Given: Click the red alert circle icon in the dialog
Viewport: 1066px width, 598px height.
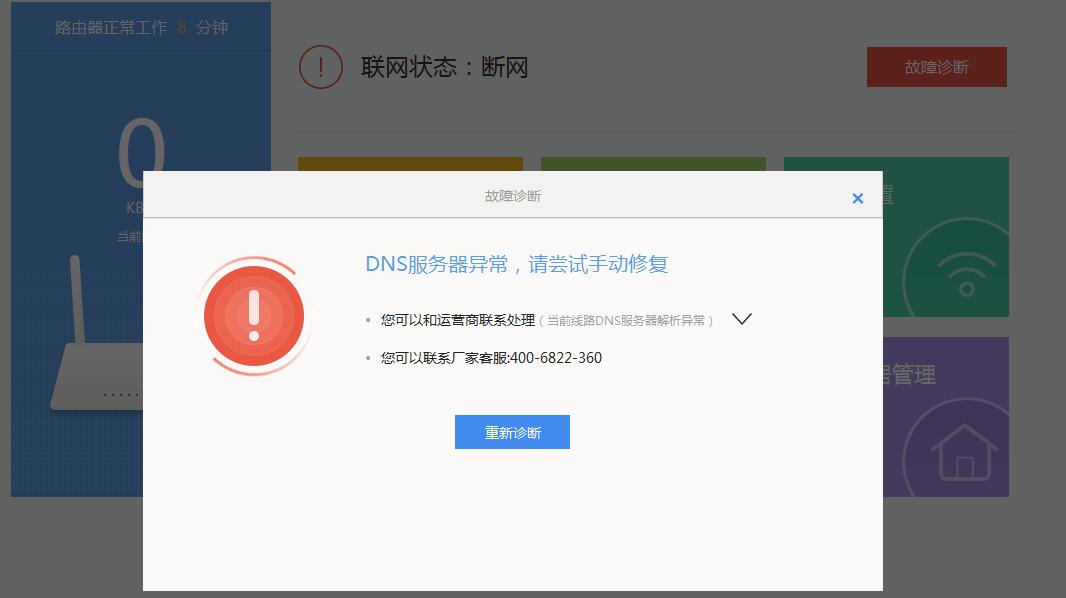Looking at the screenshot, I should click(256, 313).
